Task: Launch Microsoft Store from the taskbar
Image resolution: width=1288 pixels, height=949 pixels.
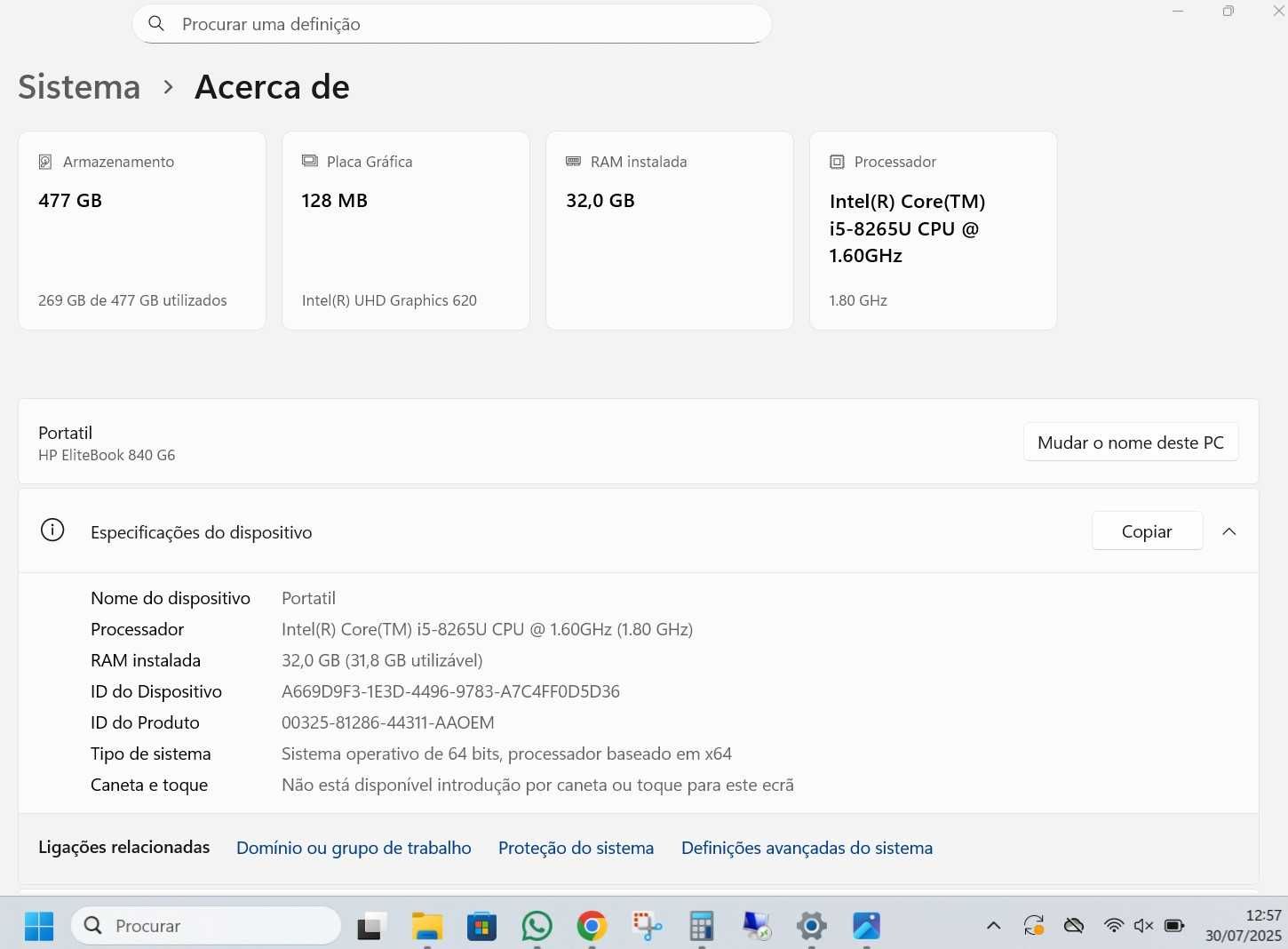Action: (x=481, y=926)
